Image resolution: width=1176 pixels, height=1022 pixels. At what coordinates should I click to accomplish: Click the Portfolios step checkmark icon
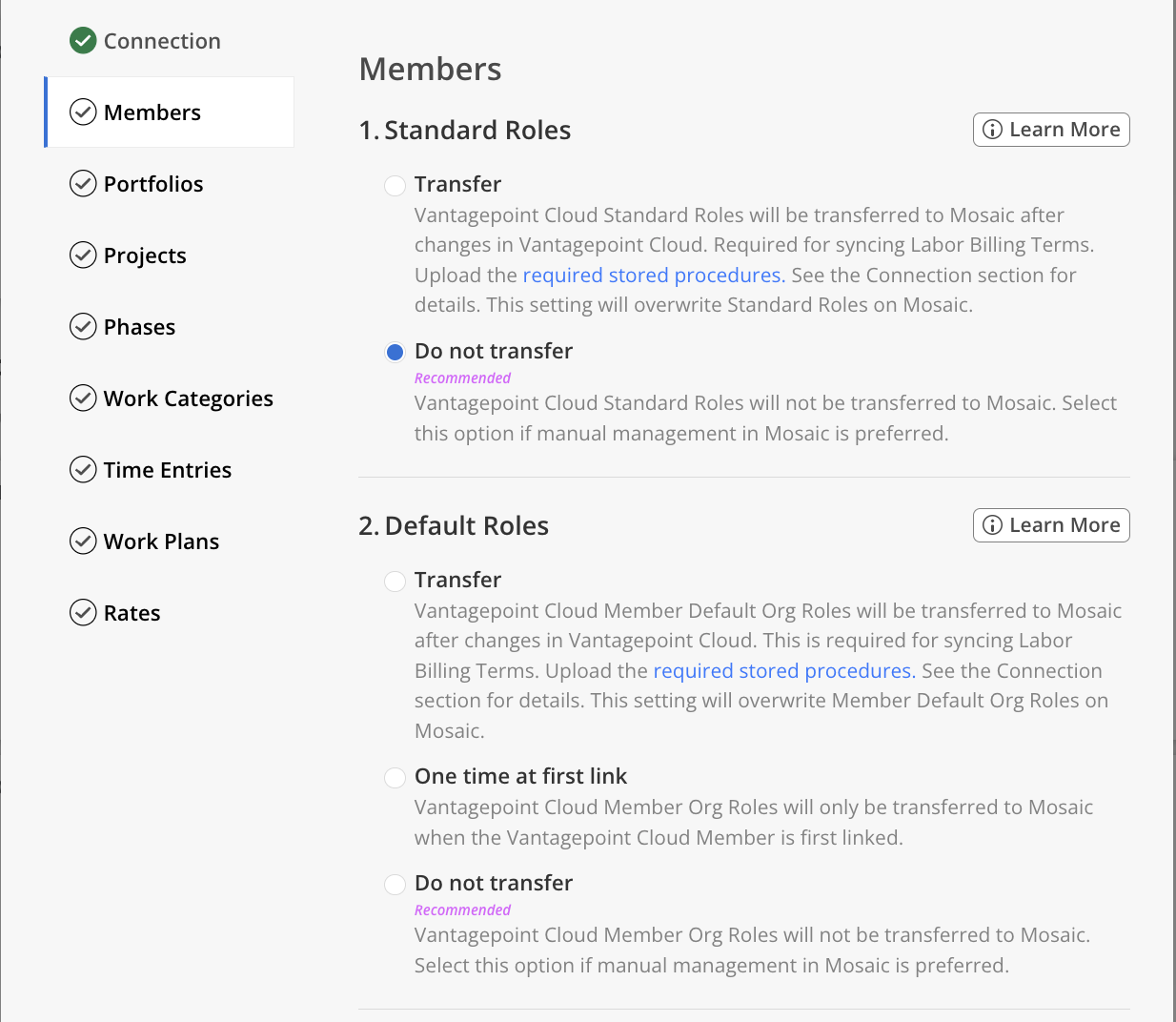pos(83,184)
